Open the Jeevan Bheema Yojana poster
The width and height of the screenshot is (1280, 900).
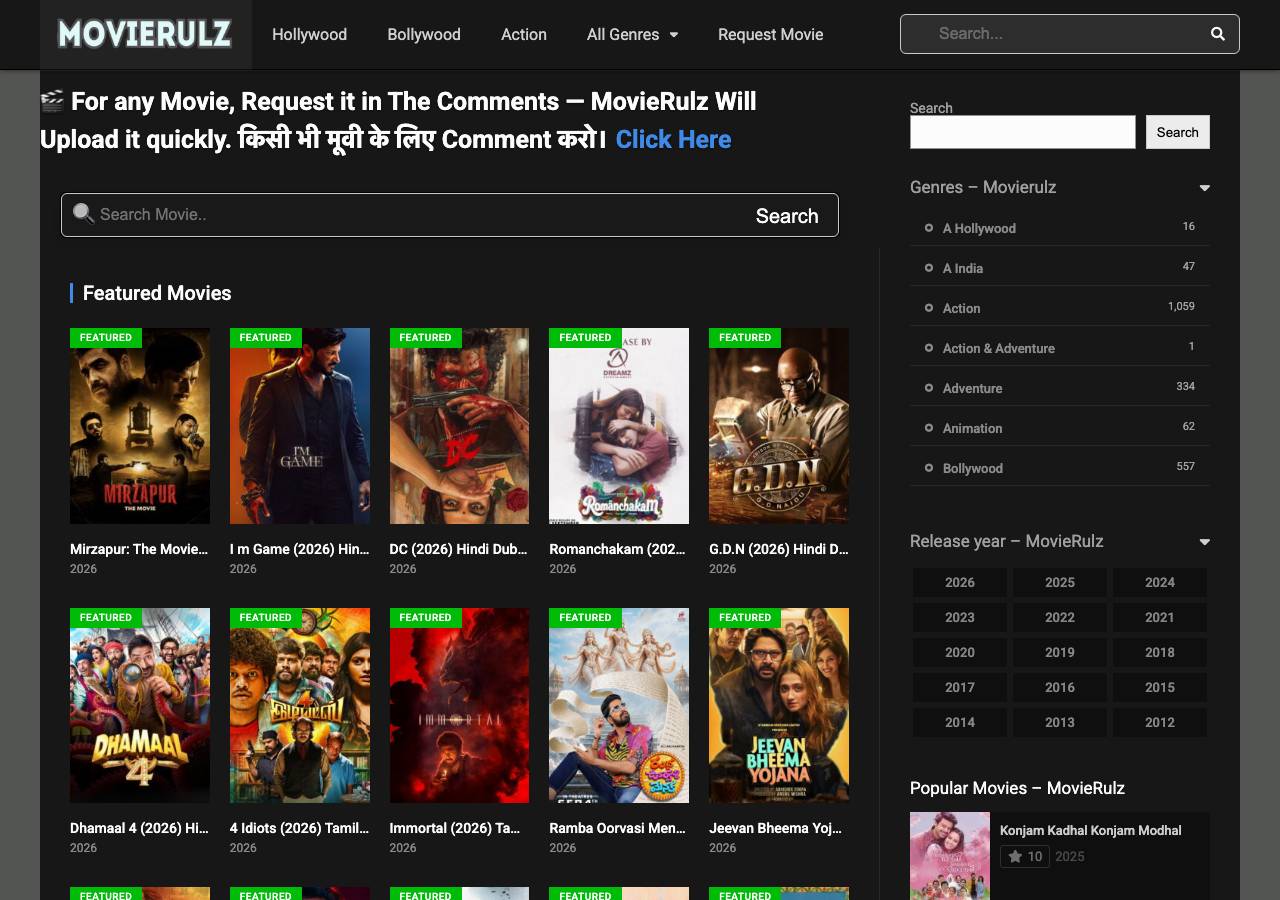[x=779, y=706]
